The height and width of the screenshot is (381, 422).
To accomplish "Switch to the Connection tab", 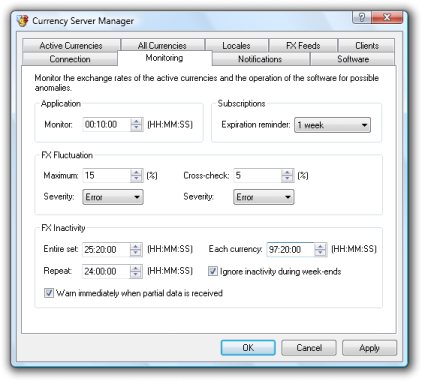I will click(70, 59).
